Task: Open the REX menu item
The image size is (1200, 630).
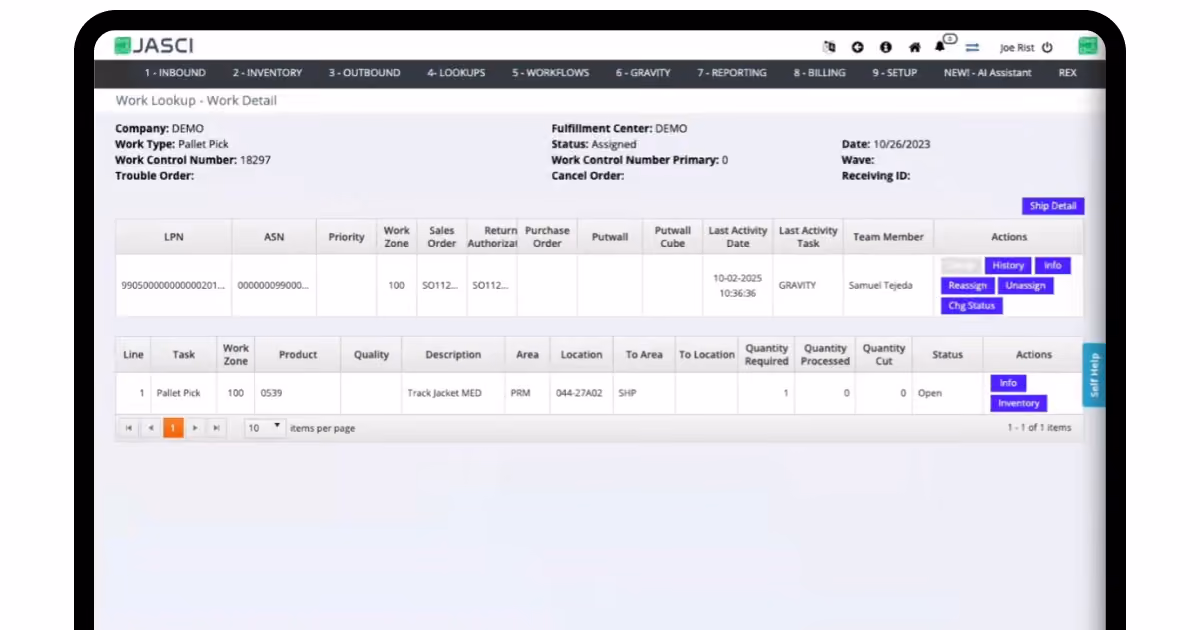Action: point(1067,73)
